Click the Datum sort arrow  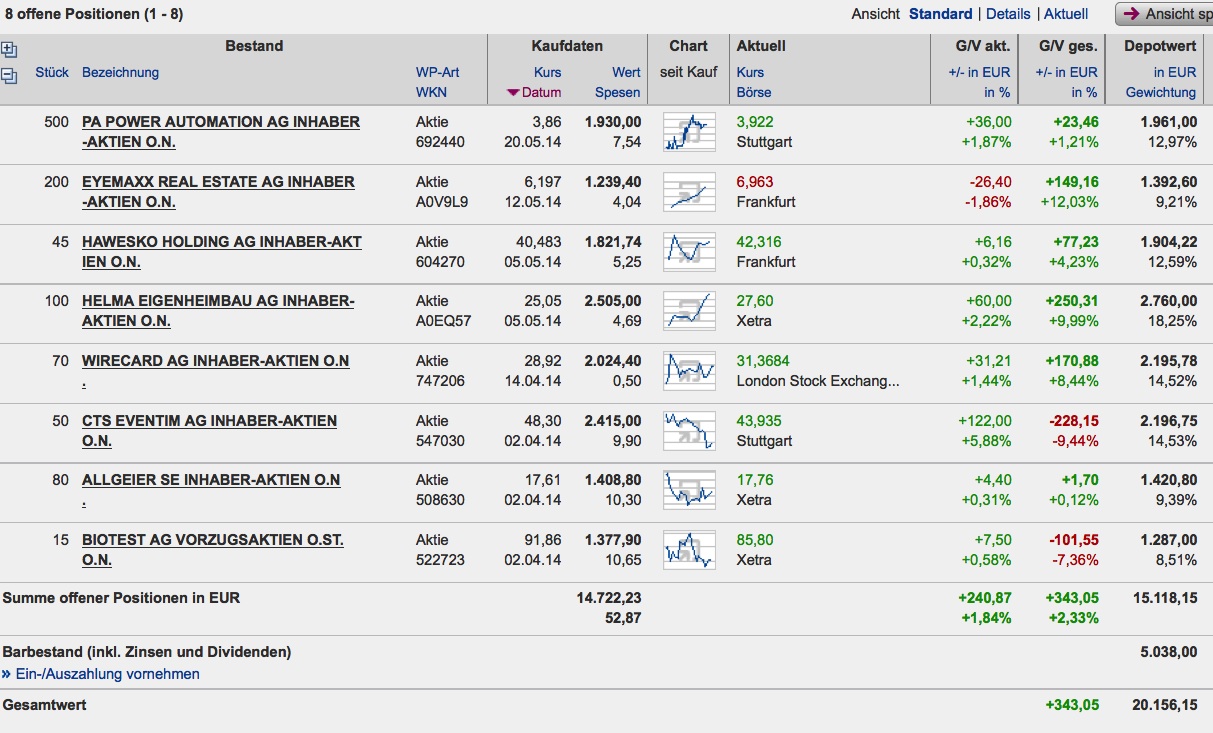pos(513,93)
